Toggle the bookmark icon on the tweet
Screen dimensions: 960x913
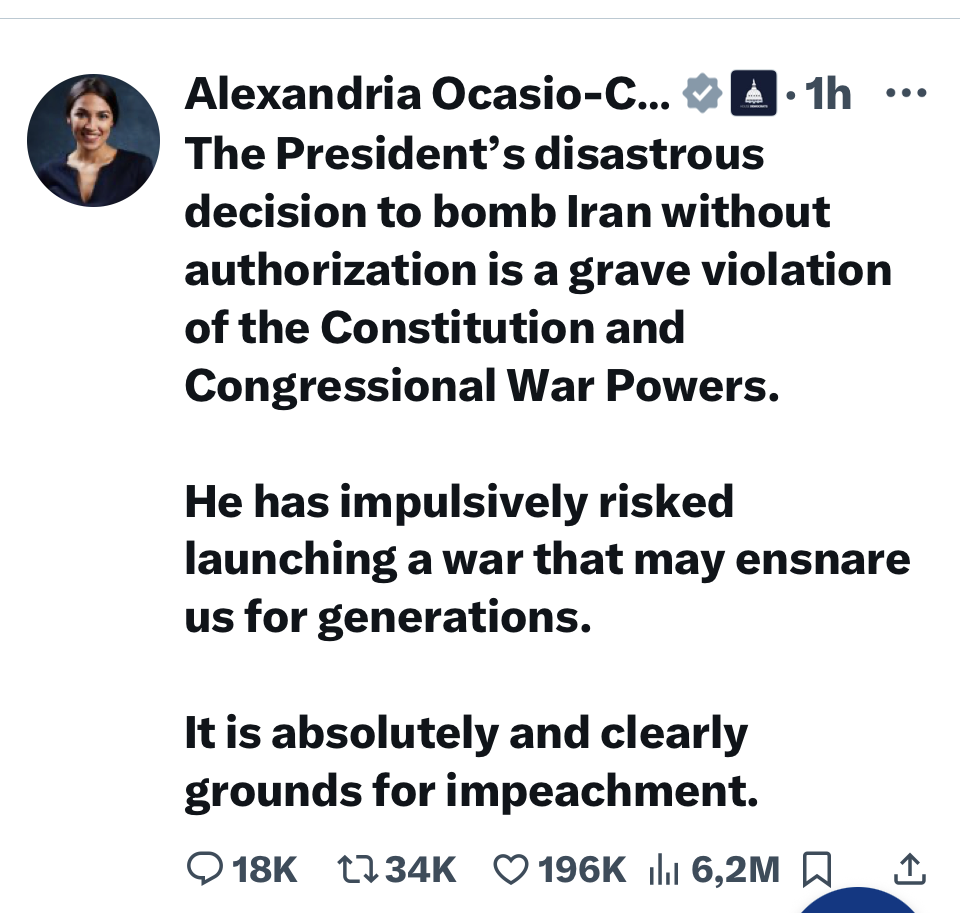click(817, 869)
